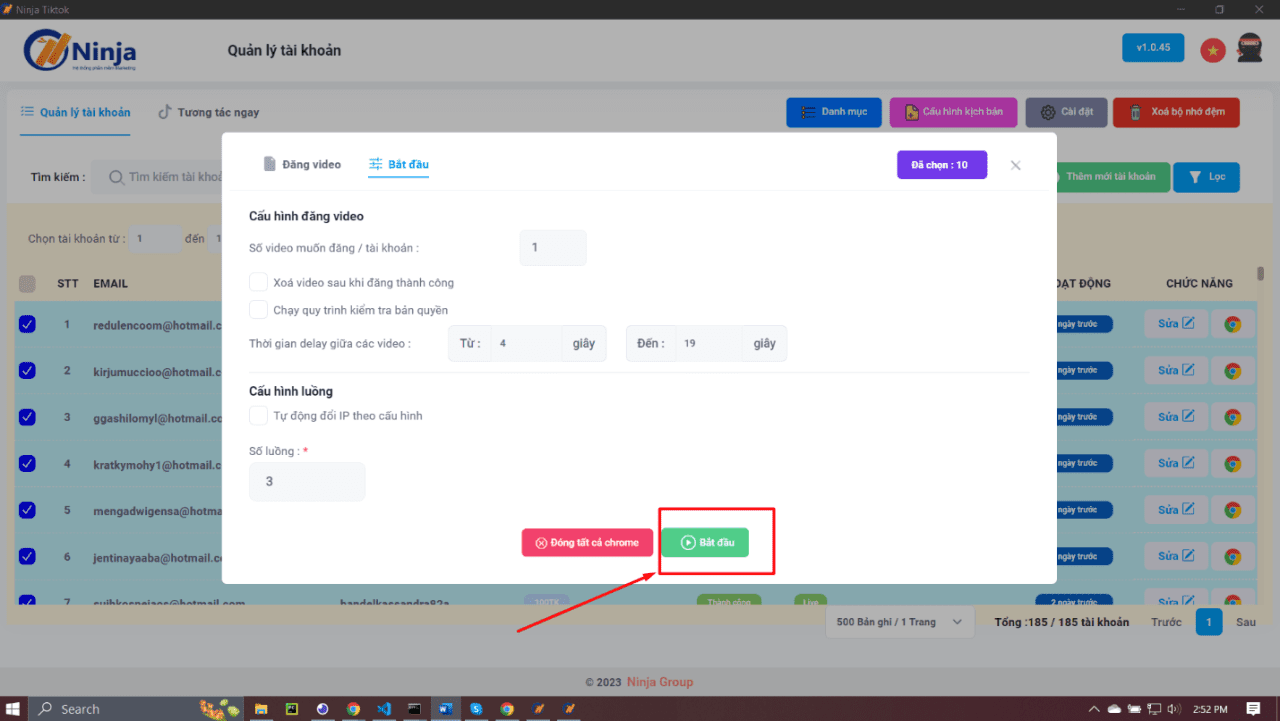The height and width of the screenshot is (721, 1280).
Task: Open Cấu hình kịch bản
Action: (953, 112)
